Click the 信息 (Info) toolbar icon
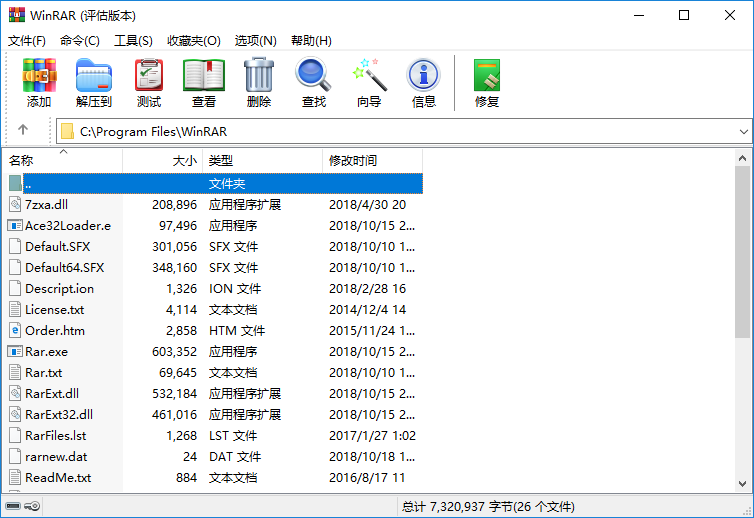Viewport: 754px width, 518px height. [x=423, y=75]
